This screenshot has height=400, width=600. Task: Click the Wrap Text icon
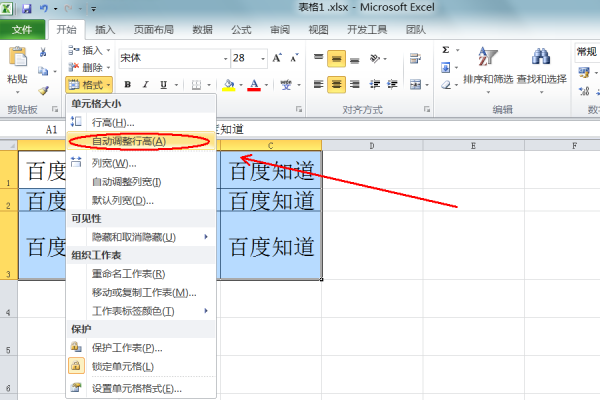click(x=415, y=58)
